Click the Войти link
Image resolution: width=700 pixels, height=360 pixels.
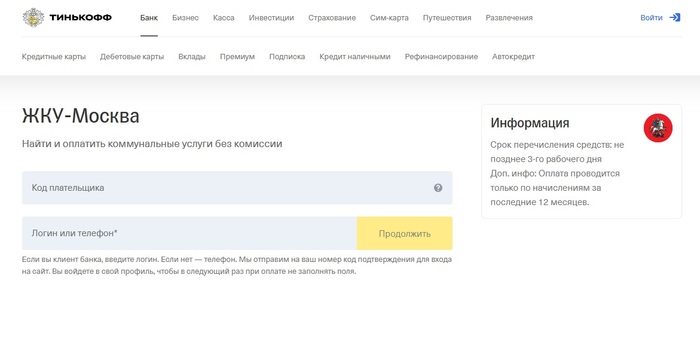651,18
